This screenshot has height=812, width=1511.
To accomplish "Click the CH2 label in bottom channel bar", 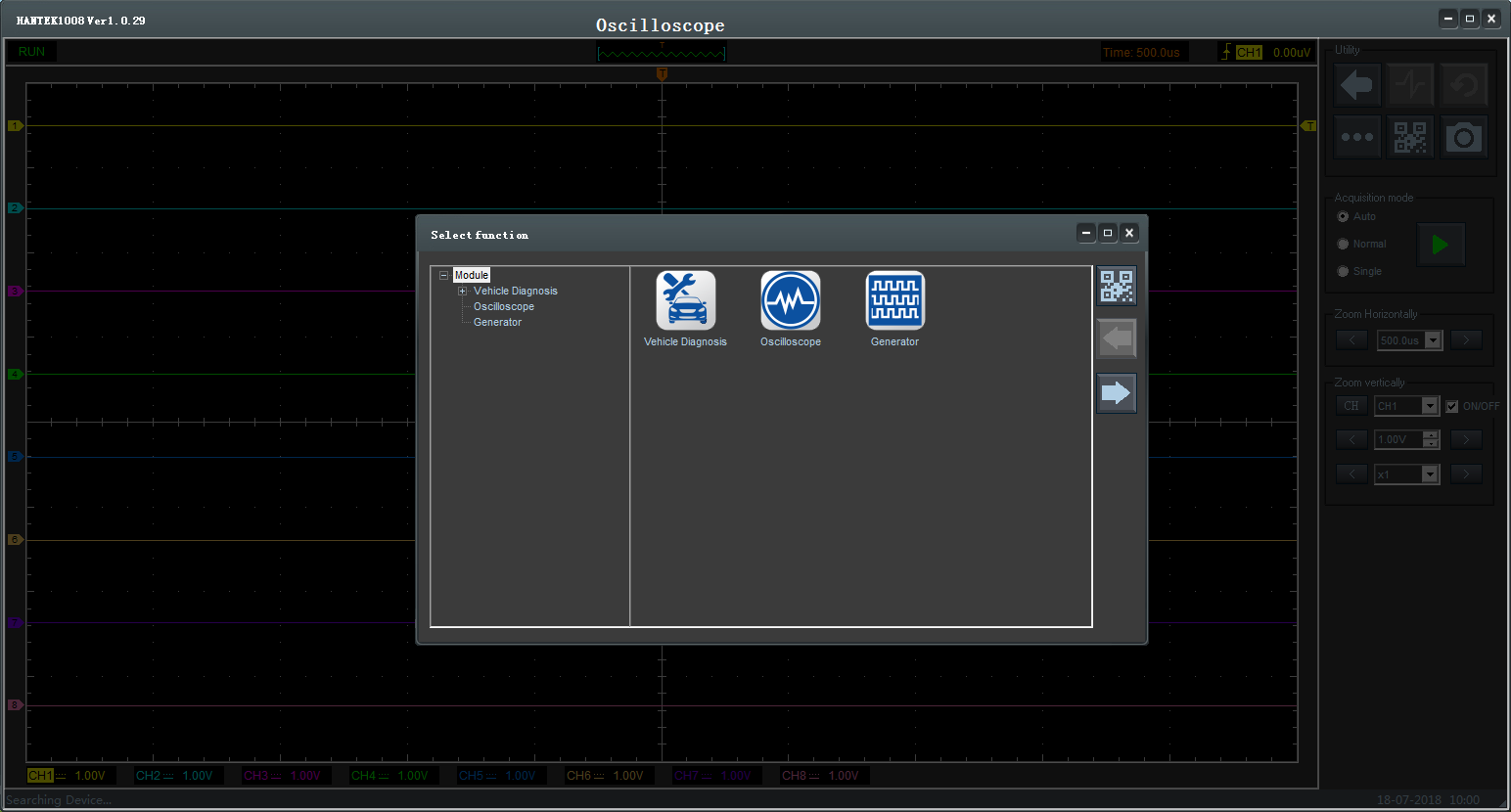I will [148, 776].
